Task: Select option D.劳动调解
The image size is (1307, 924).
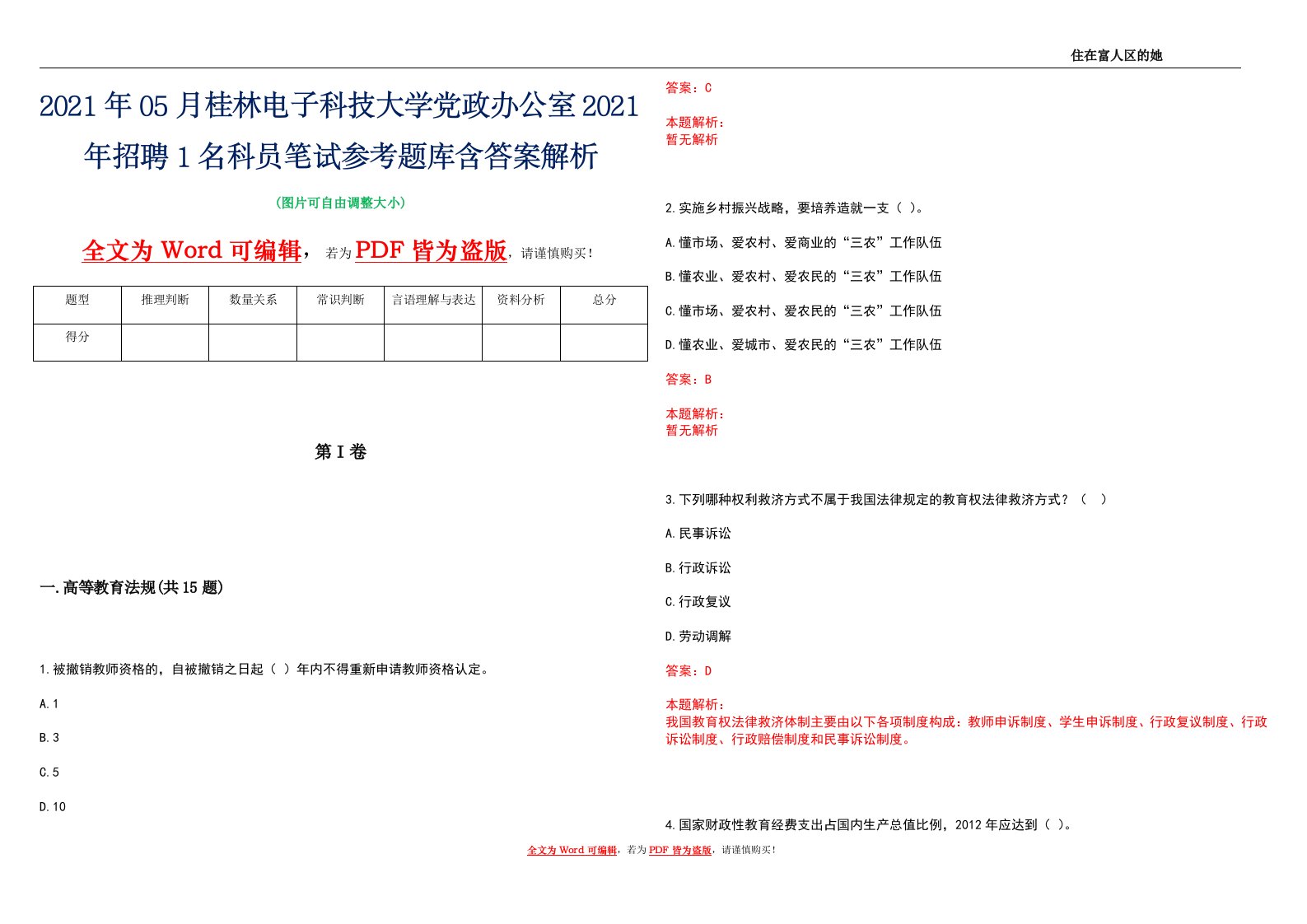Action: point(698,637)
